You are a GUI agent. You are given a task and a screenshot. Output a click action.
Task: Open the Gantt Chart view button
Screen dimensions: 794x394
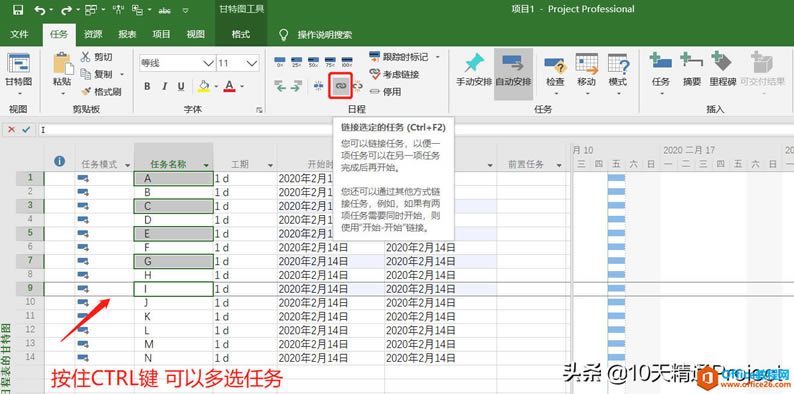point(19,73)
